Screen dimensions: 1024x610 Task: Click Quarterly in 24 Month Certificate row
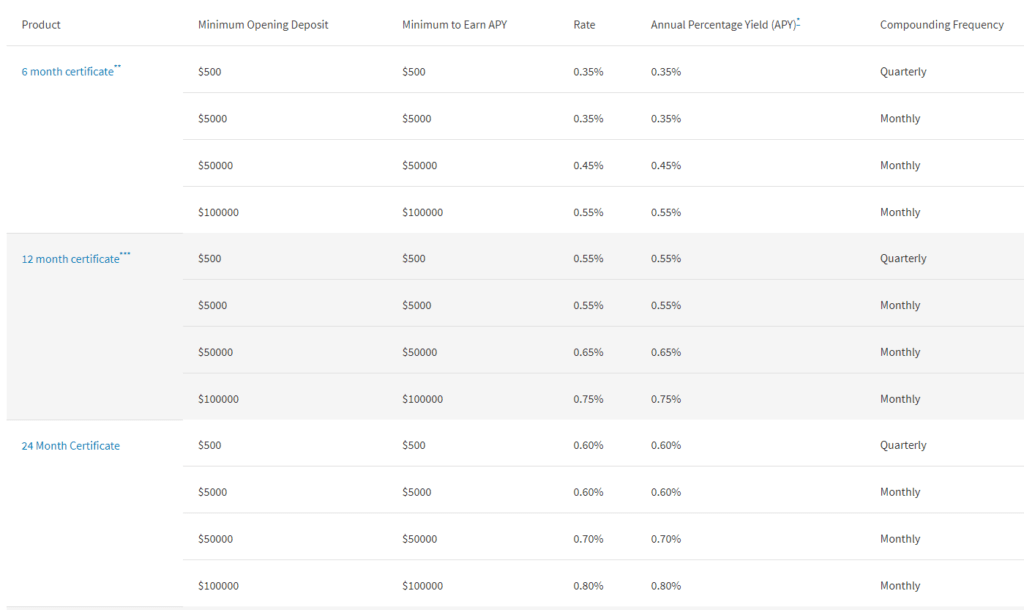903,445
